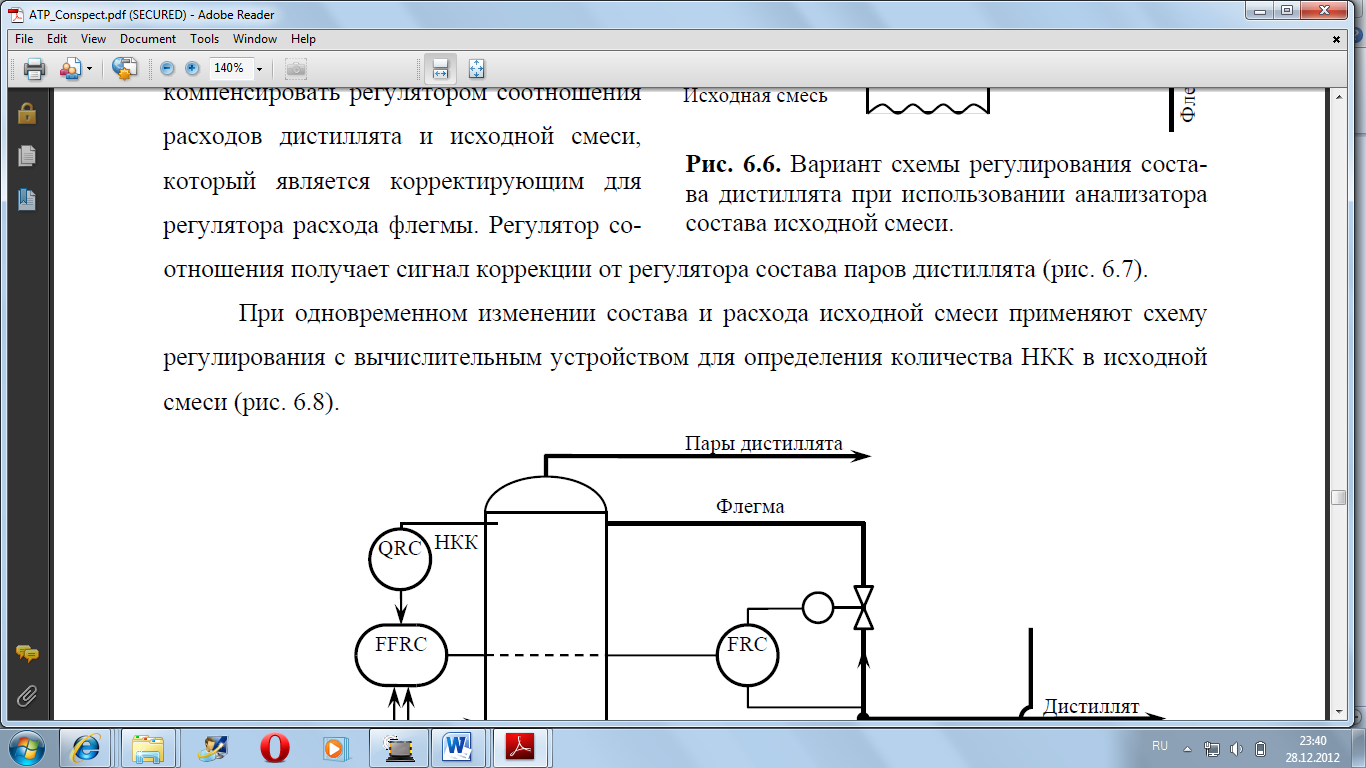Screen dimensions: 1366x768
Task: Zoom in with the plus button
Action: (x=192, y=68)
